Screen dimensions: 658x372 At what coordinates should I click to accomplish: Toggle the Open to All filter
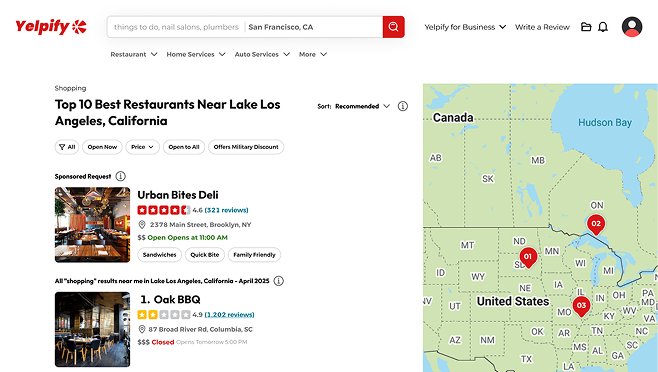[184, 147]
